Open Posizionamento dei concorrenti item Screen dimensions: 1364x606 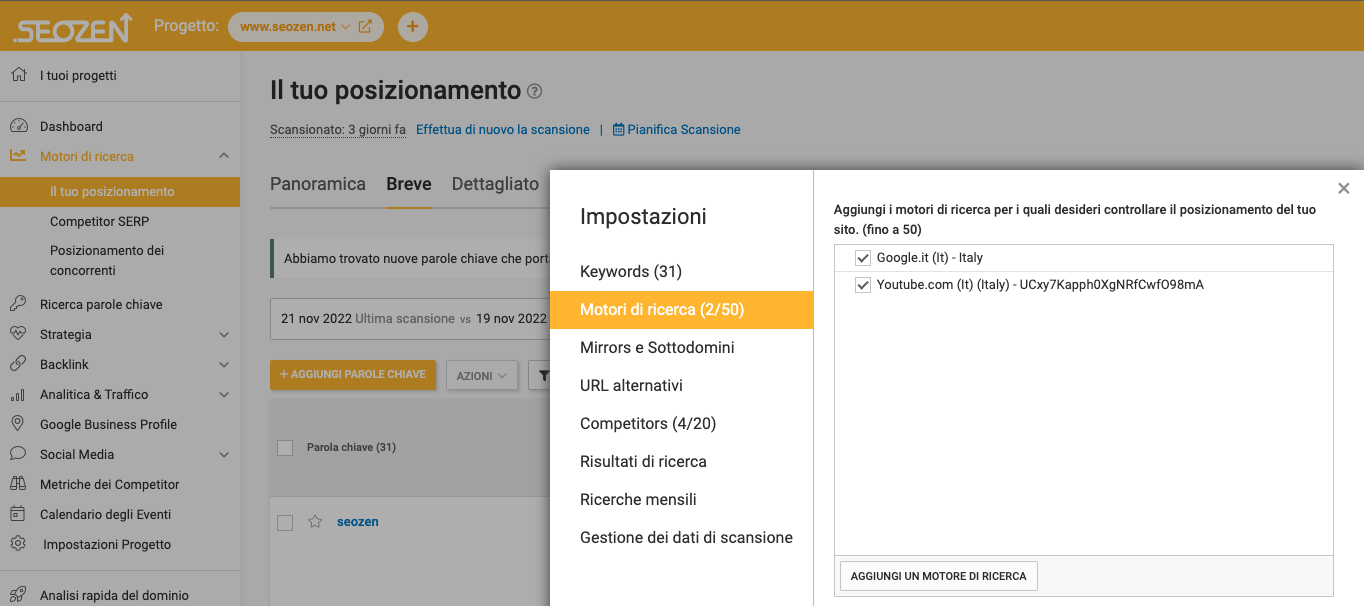107,260
